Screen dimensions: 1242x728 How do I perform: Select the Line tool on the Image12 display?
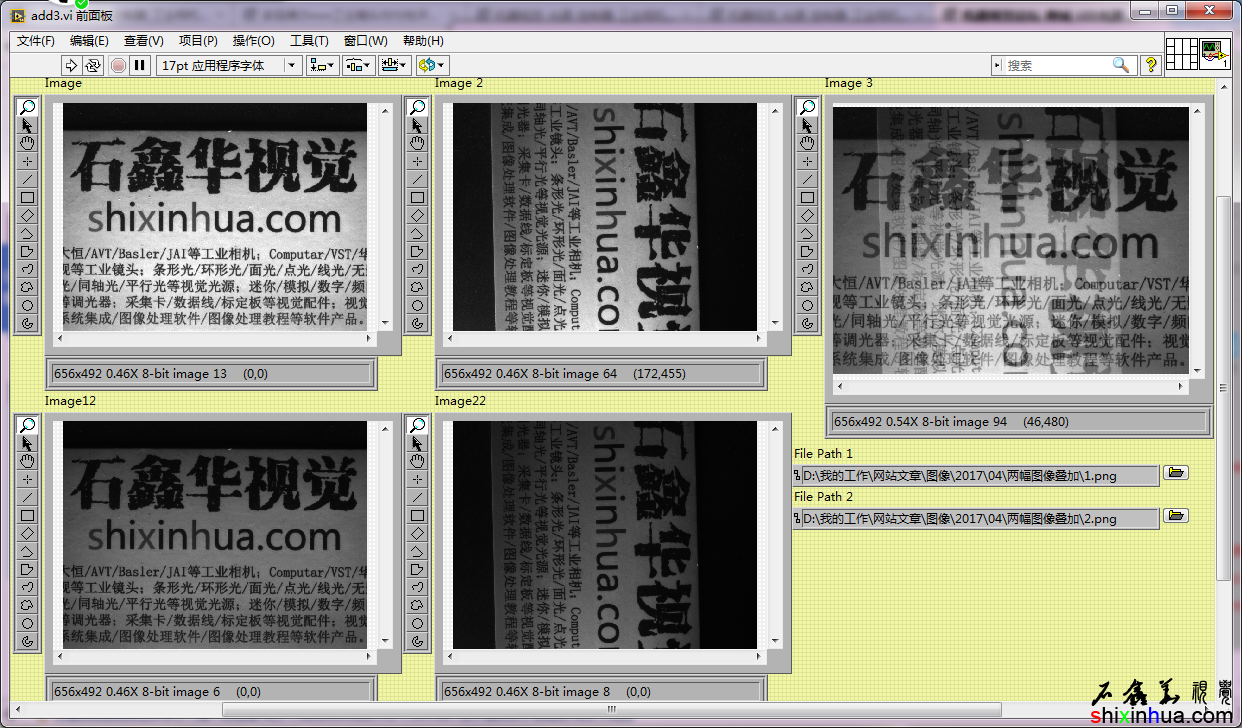[28, 497]
